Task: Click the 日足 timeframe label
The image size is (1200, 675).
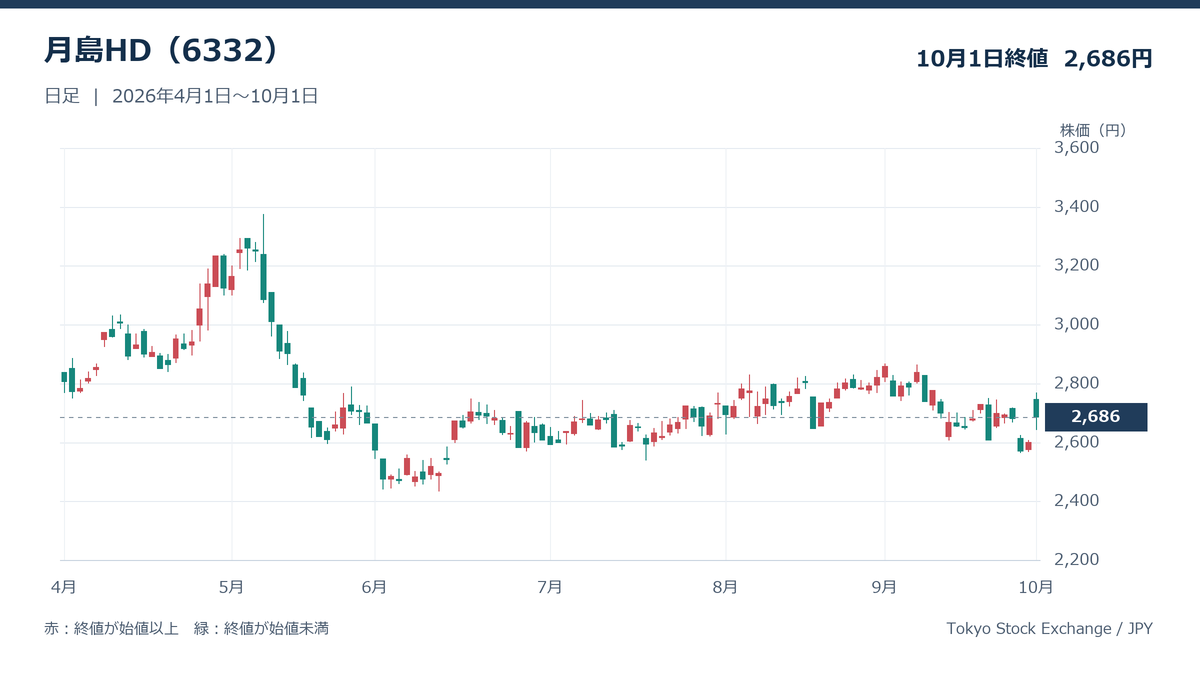Action: tap(61, 97)
